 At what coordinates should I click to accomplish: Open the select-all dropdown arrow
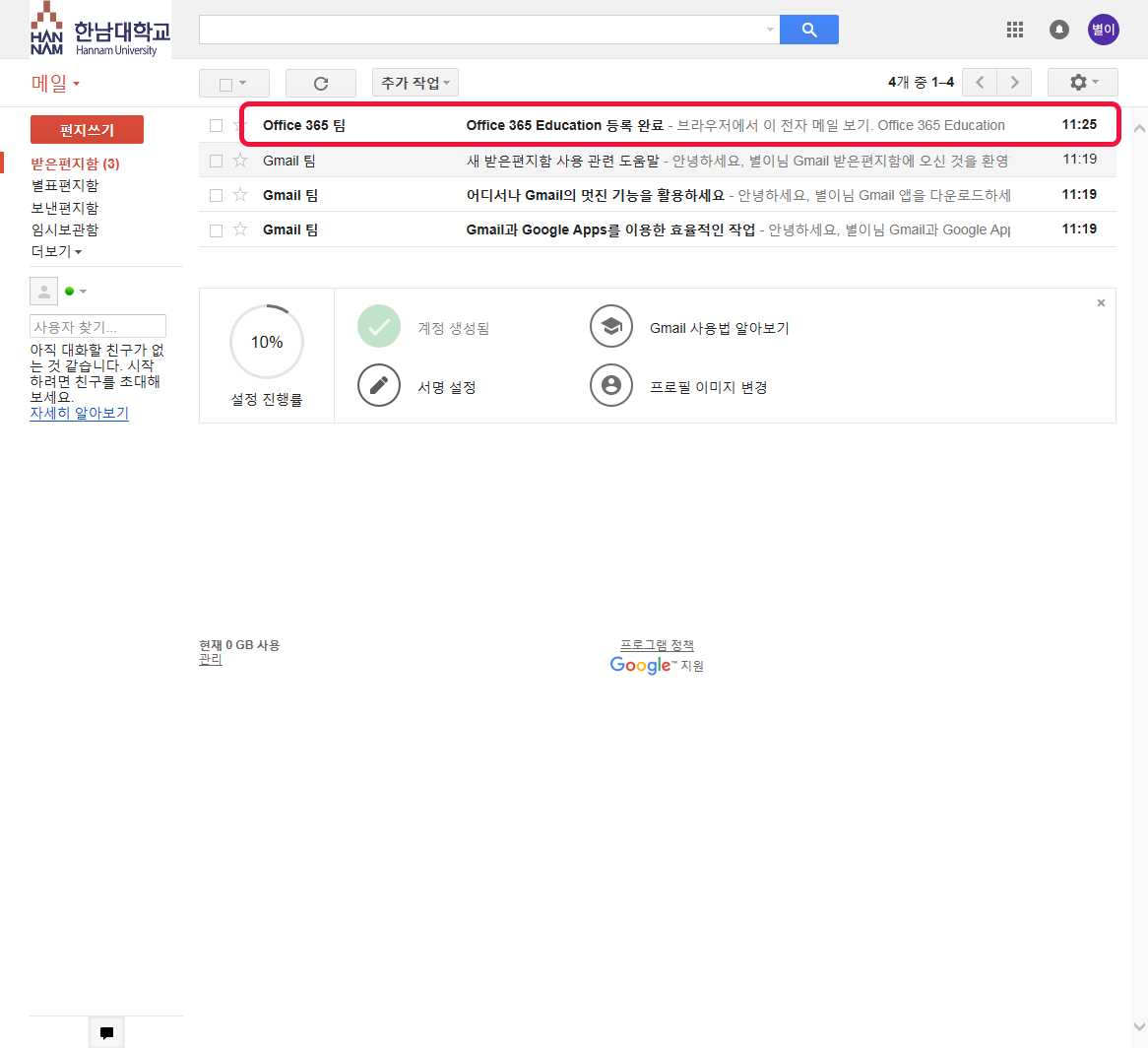pos(243,83)
